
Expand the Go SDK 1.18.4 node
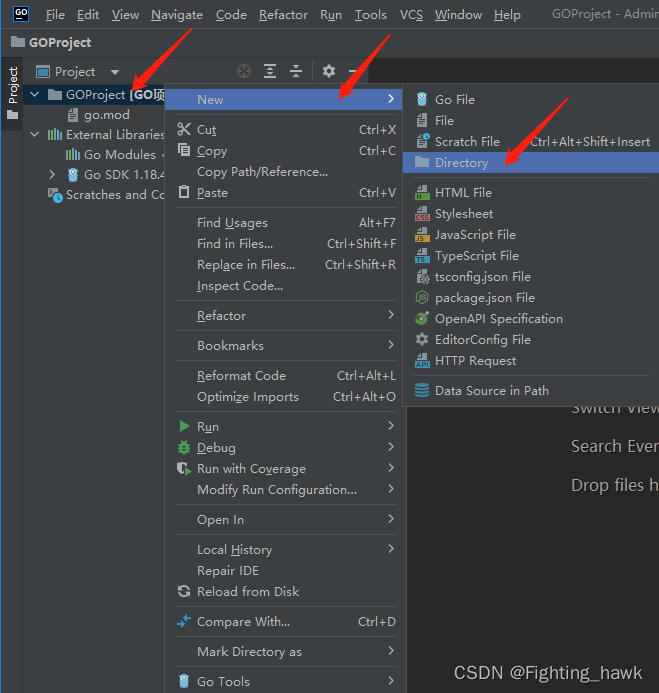52,175
